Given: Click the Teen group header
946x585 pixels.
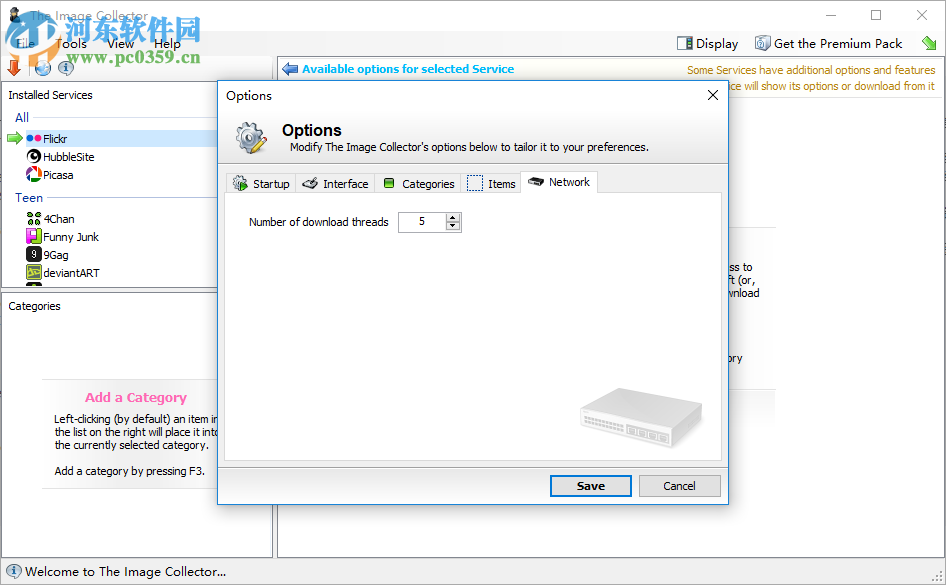Looking at the screenshot, I should coord(29,198).
